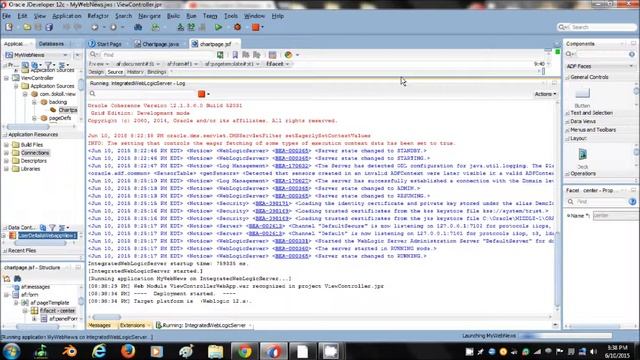This screenshot has width=640, height=360.
Task: Switch to the Databases tab
Action: [51, 44]
